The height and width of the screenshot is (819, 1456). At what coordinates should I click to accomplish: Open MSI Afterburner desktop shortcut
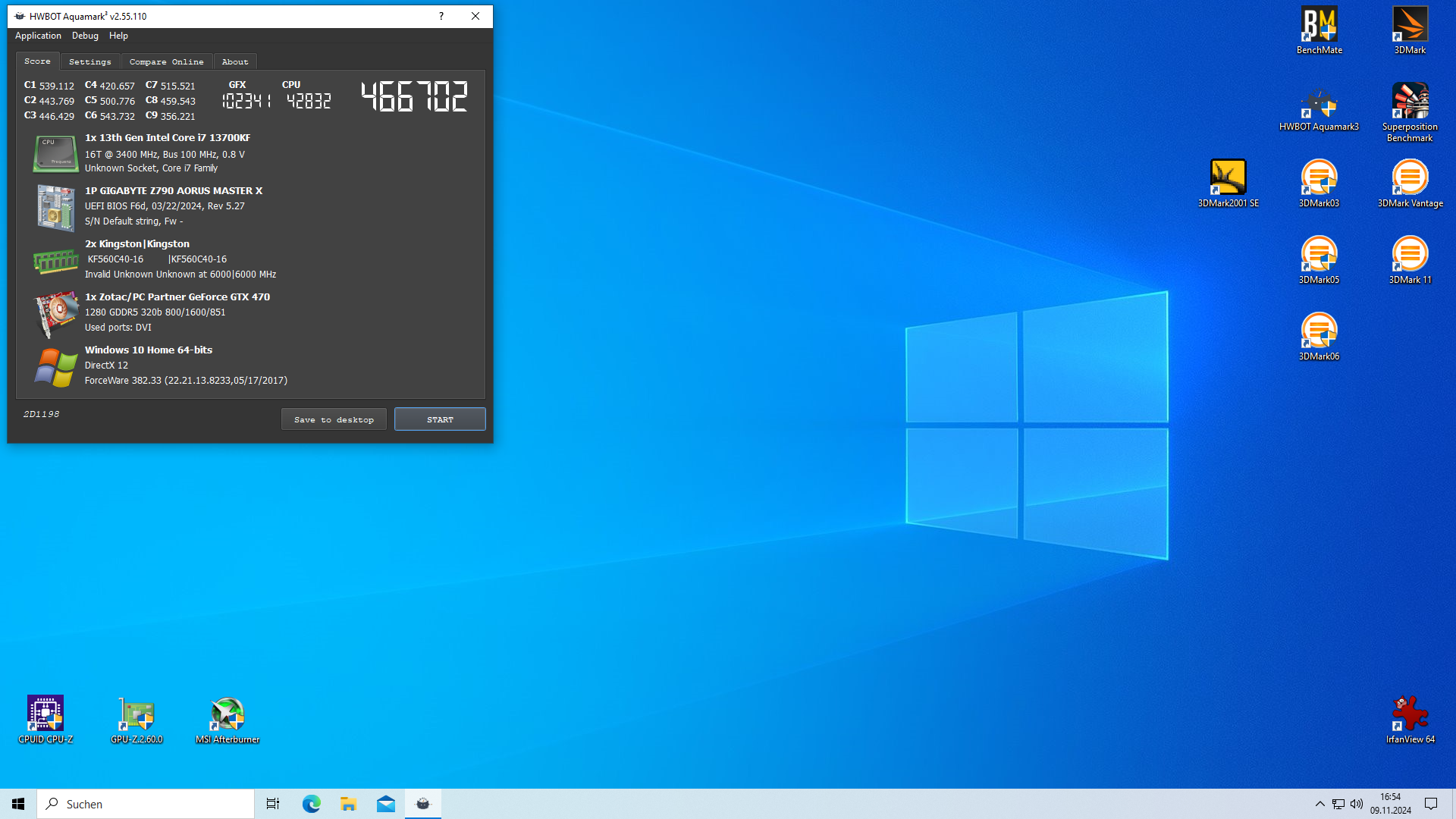(227, 720)
